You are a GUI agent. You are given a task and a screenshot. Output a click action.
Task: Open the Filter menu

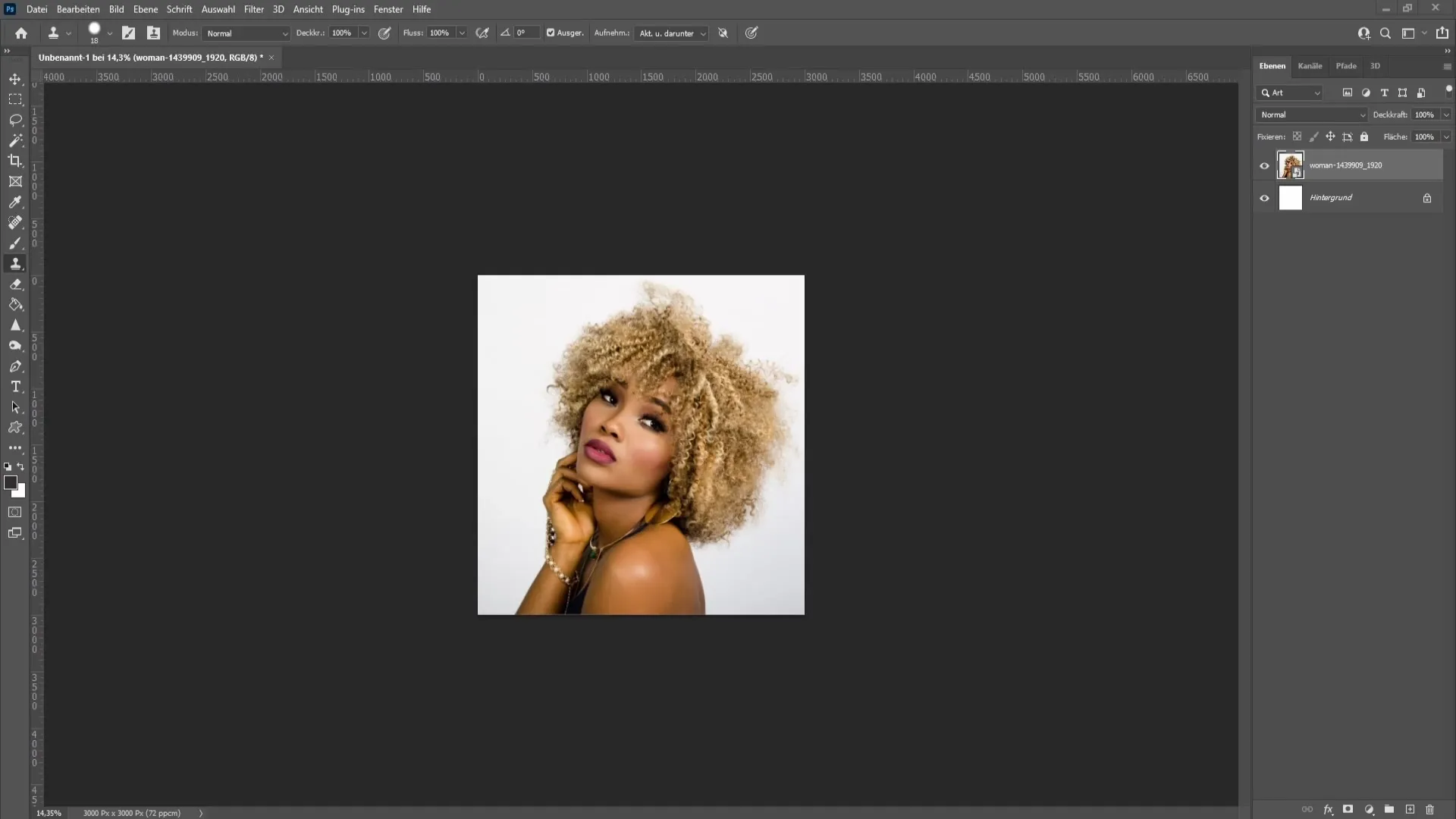click(254, 9)
